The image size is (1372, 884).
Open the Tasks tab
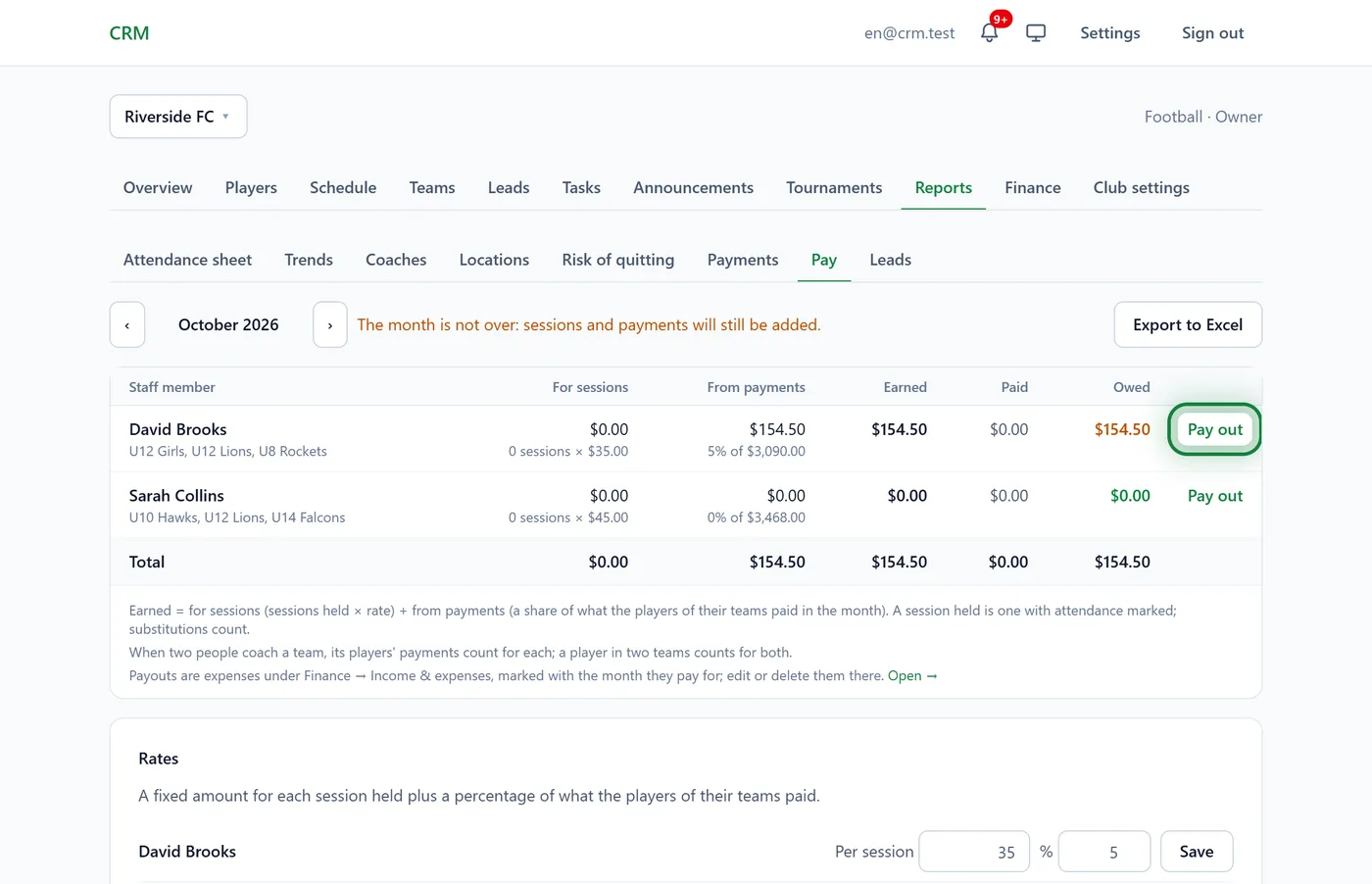point(581,187)
